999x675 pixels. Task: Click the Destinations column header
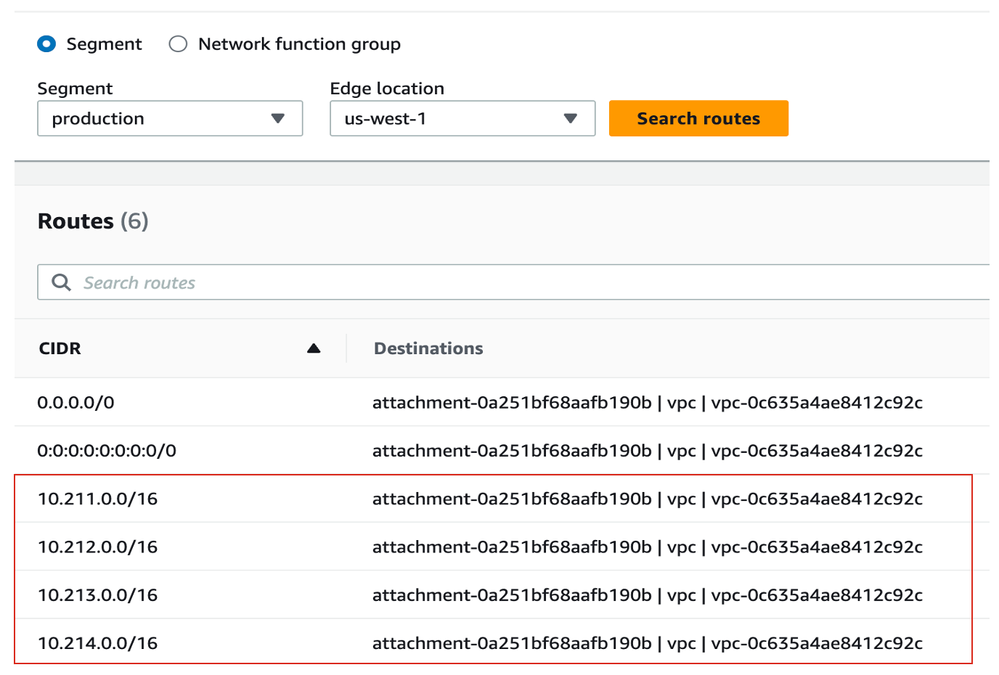coord(428,349)
